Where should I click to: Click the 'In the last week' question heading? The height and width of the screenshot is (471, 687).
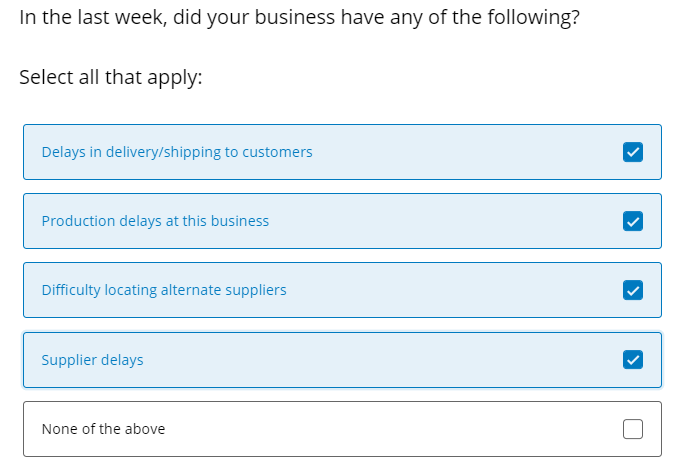point(300,18)
